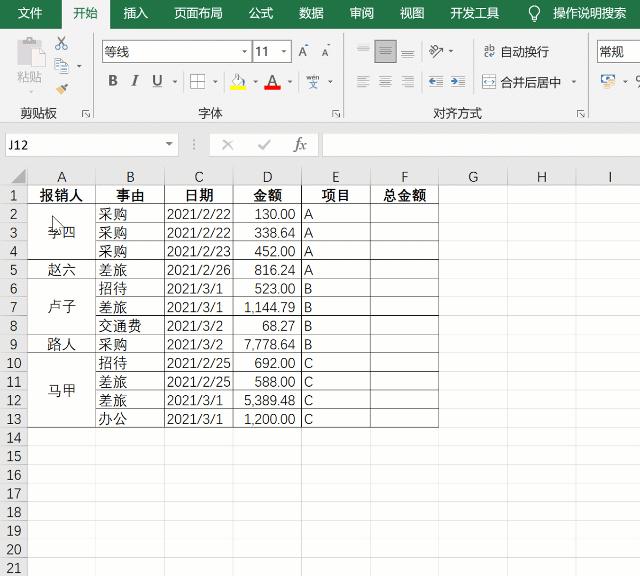Viewport: 640px width, 576px height.
Task: Click the wén phonetic guide icon
Action: pos(313,81)
